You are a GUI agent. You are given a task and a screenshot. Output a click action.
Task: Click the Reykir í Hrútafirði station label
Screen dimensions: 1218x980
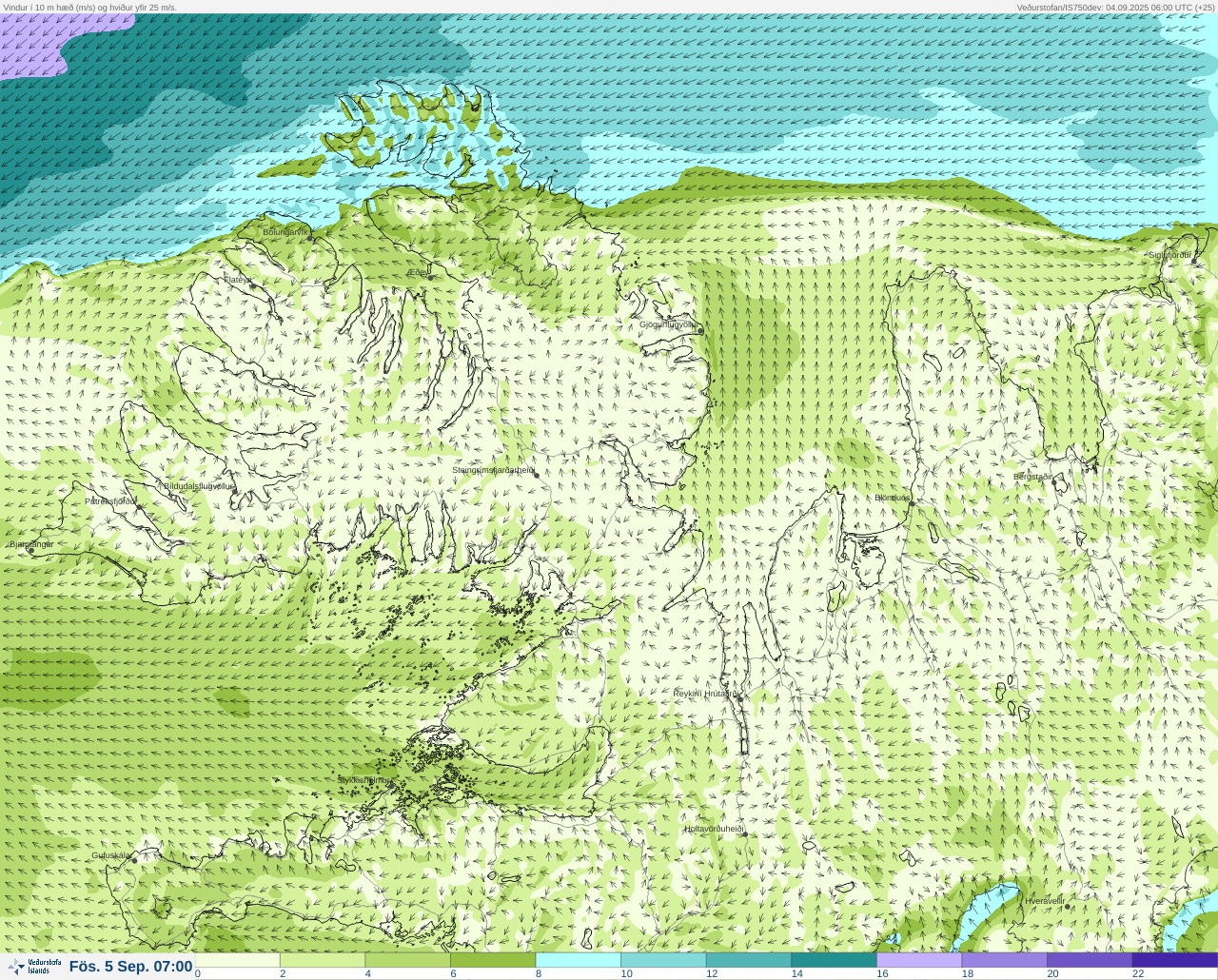705,694
